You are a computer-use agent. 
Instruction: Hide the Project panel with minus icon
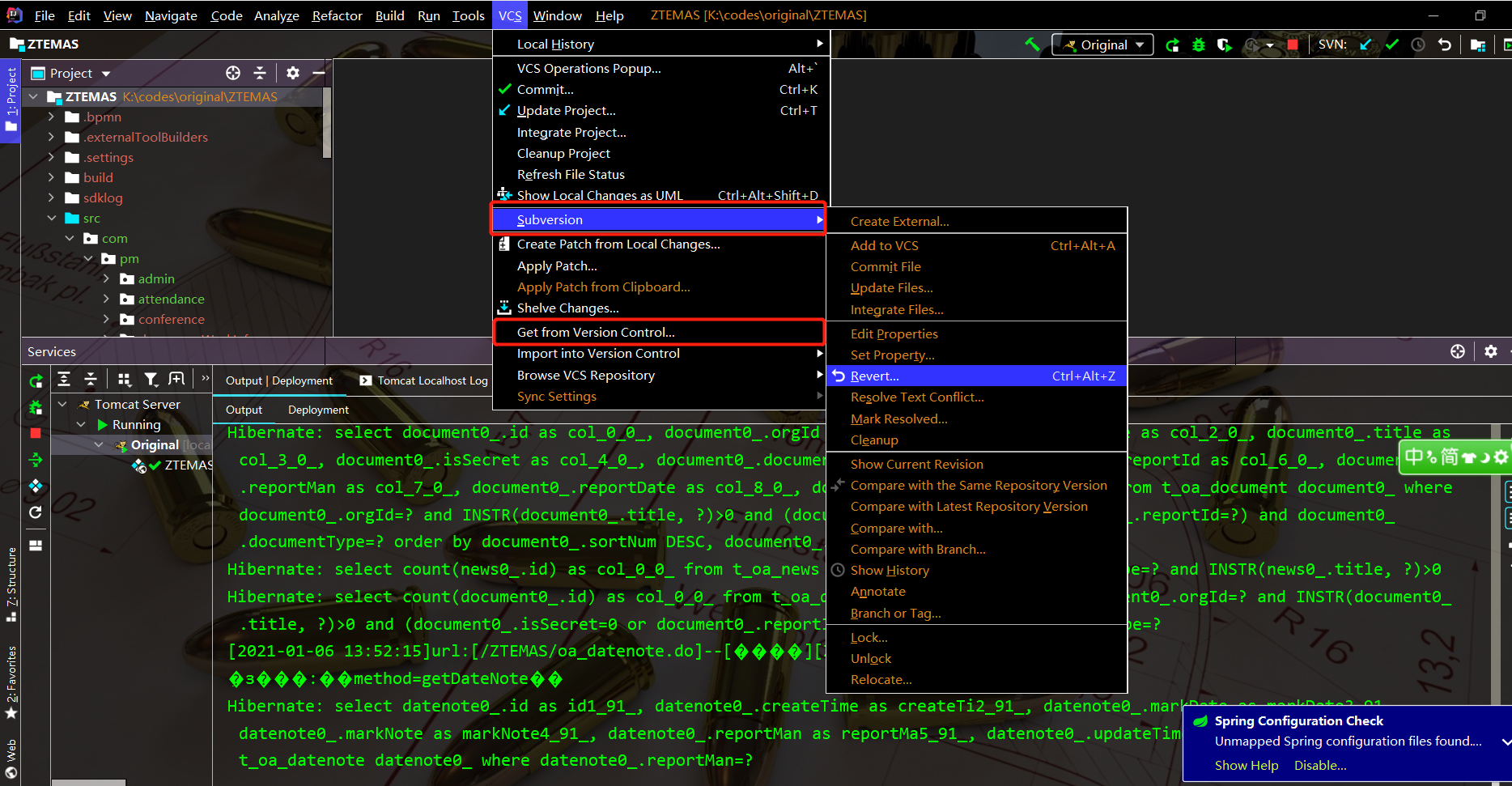tap(319, 73)
